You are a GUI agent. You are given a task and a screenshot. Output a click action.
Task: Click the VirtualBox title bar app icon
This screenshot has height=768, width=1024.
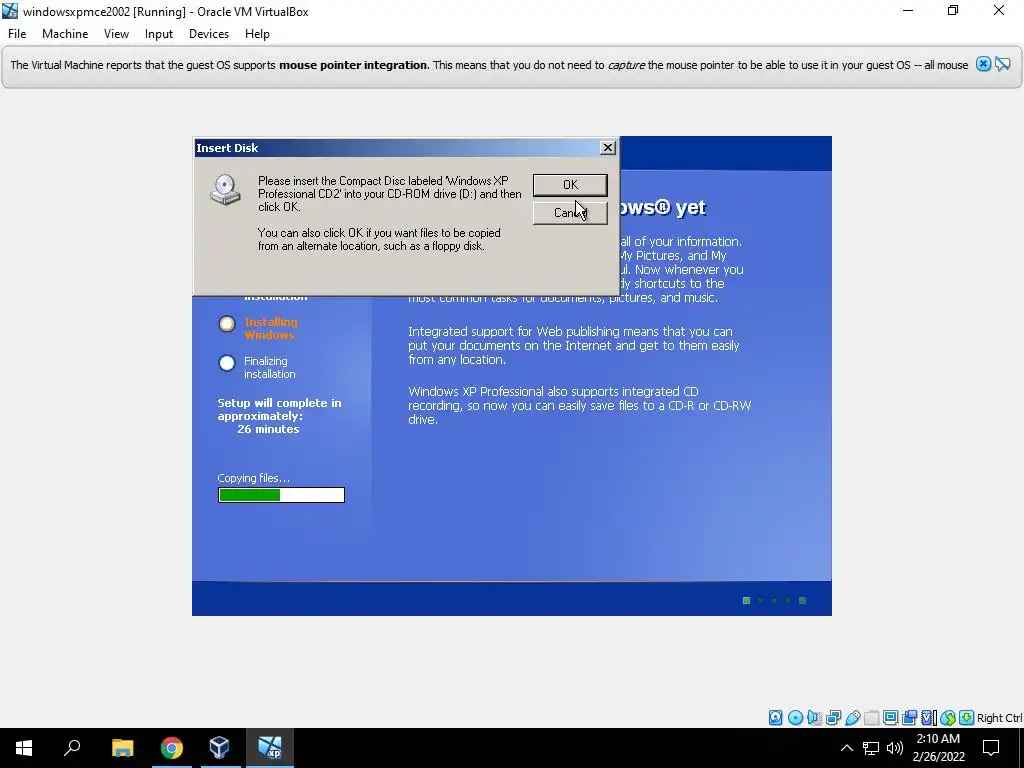click(10, 11)
